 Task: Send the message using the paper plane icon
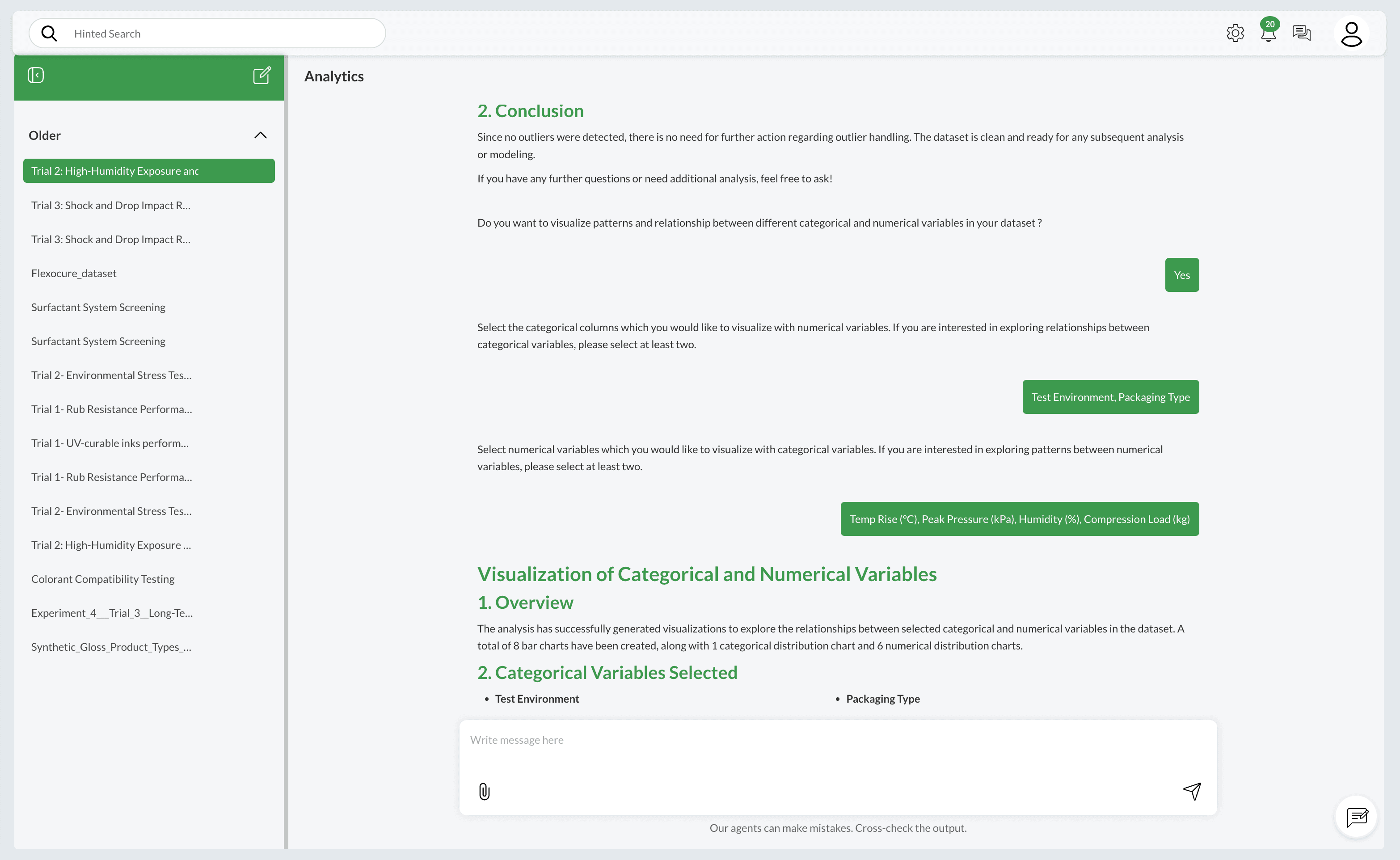pyautogui.click(x=1193, y=791)
